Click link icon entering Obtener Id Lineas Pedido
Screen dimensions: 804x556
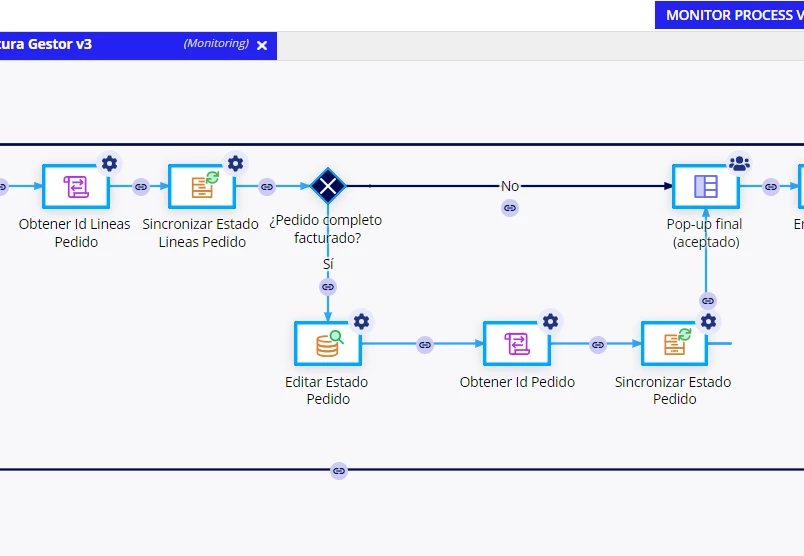click(3, 187)
